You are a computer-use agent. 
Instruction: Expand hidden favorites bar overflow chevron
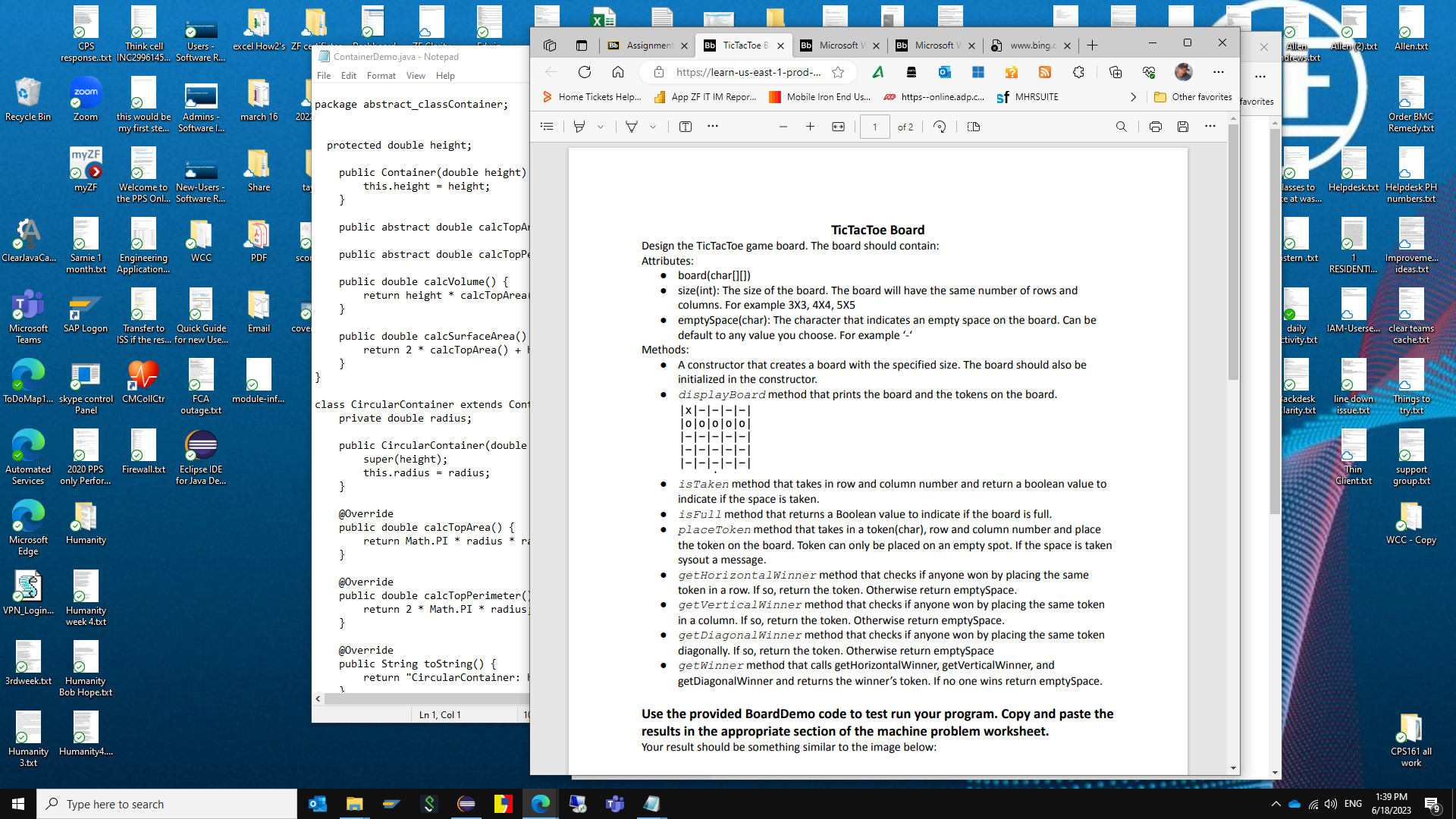coord(1133,97)
